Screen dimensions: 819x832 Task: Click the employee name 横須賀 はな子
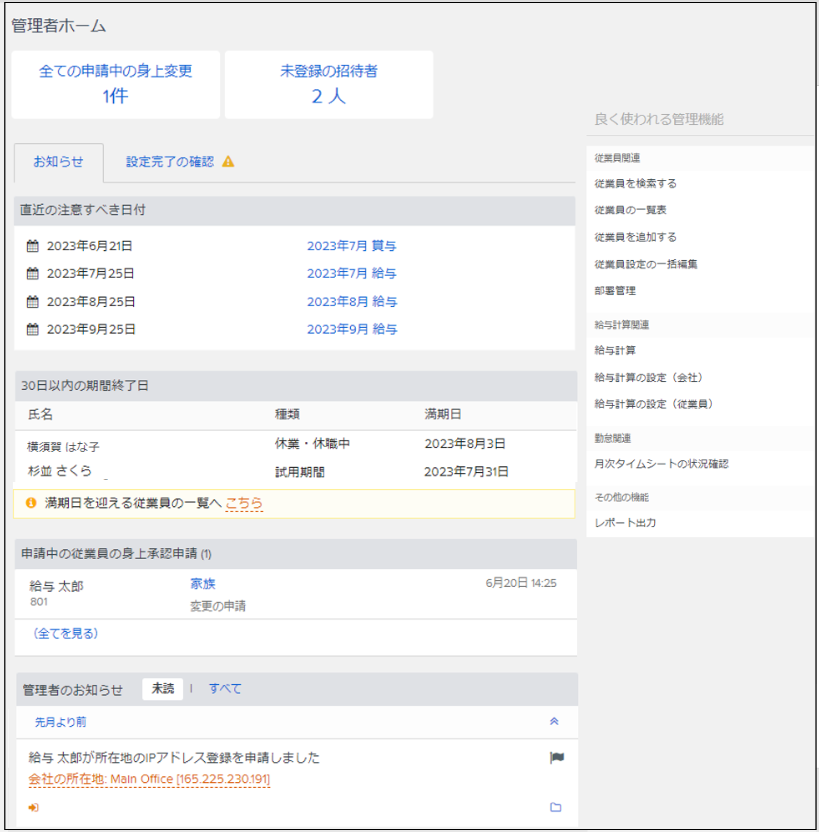click(x=63, y=447)
